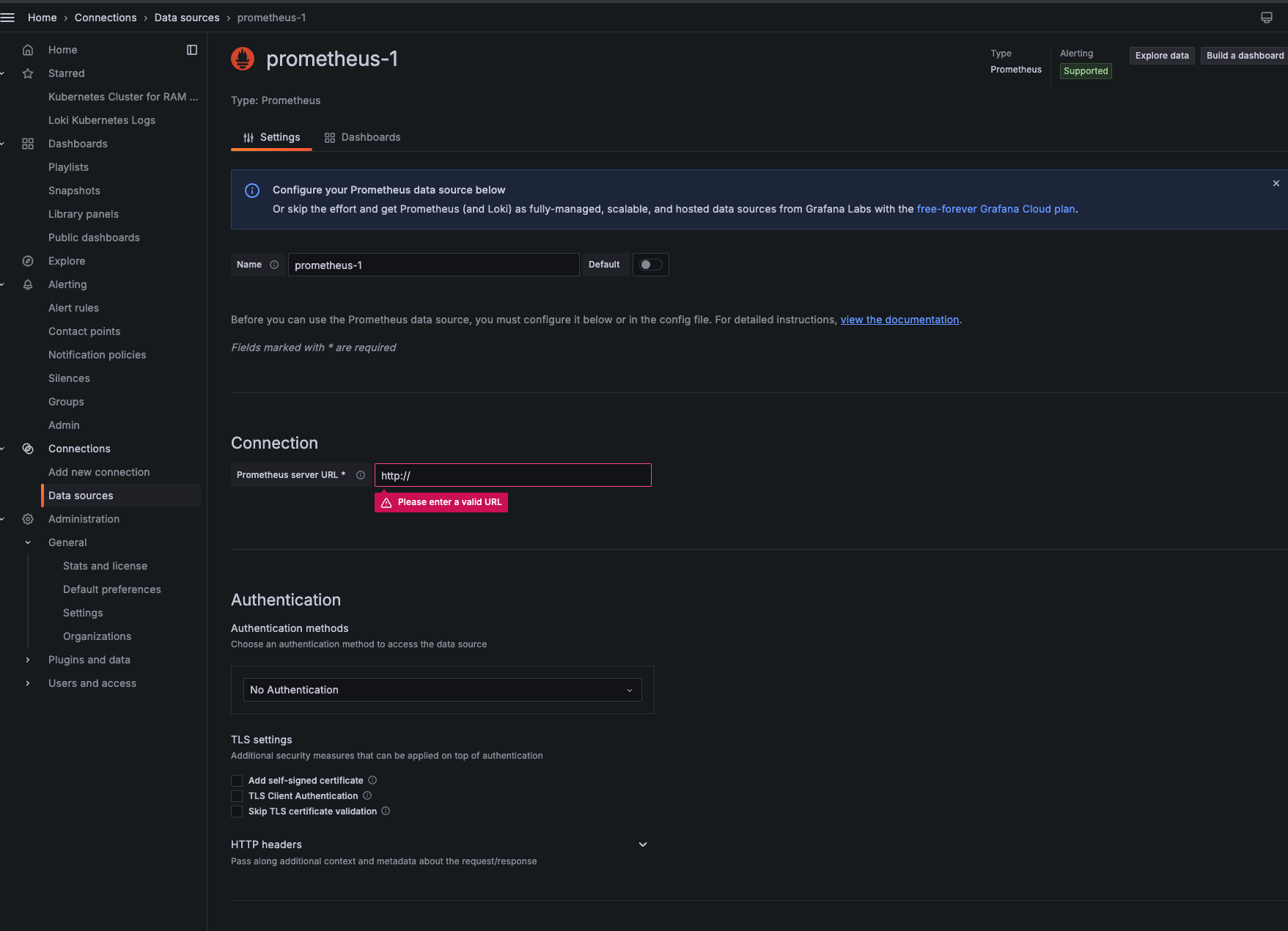Switch to the Settings tab
The image size is (1288, 931).
pos(271,137)
